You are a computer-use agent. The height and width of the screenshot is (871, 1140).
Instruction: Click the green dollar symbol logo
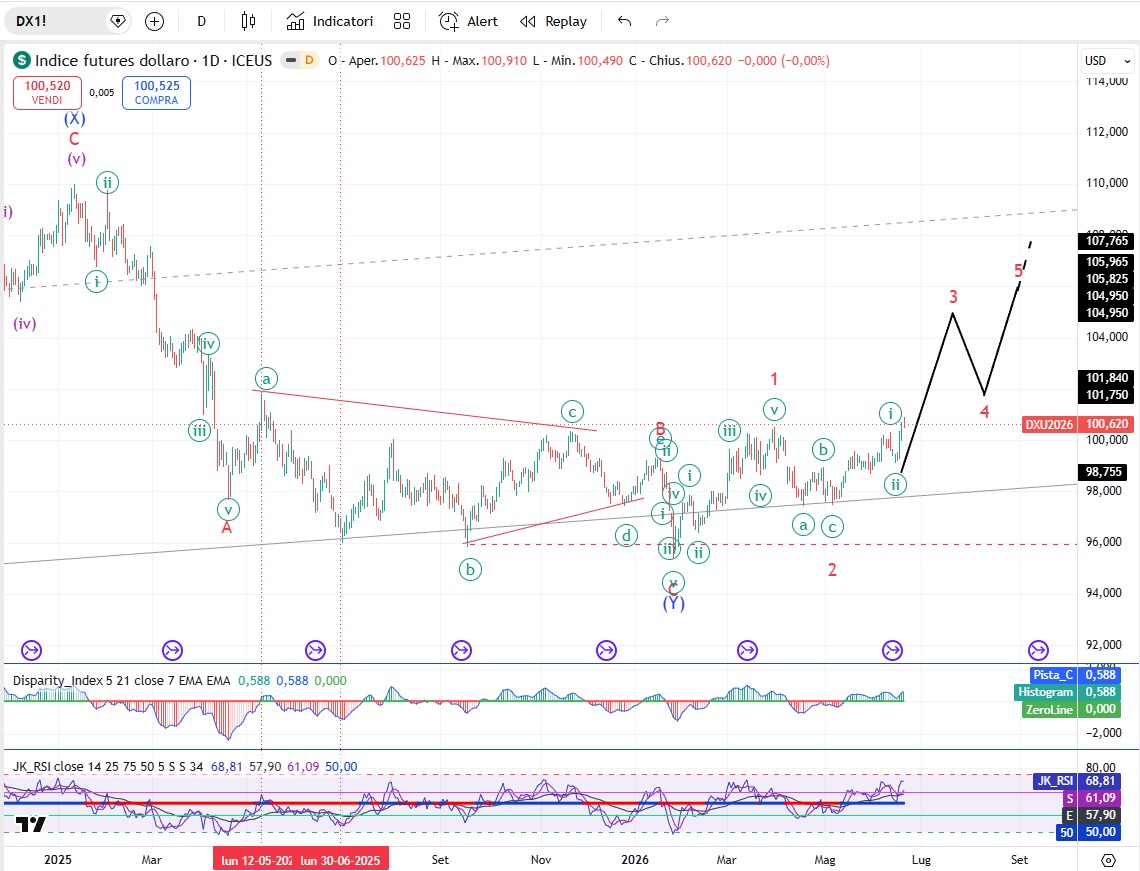[x=22, y=60]
